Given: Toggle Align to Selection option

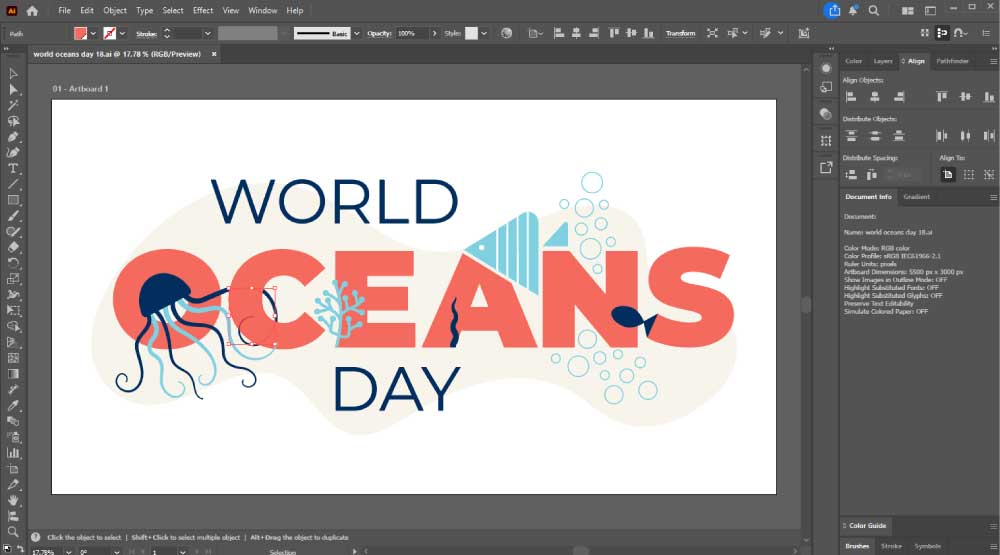Looking at the screenshot, I should tap(966, 174).
